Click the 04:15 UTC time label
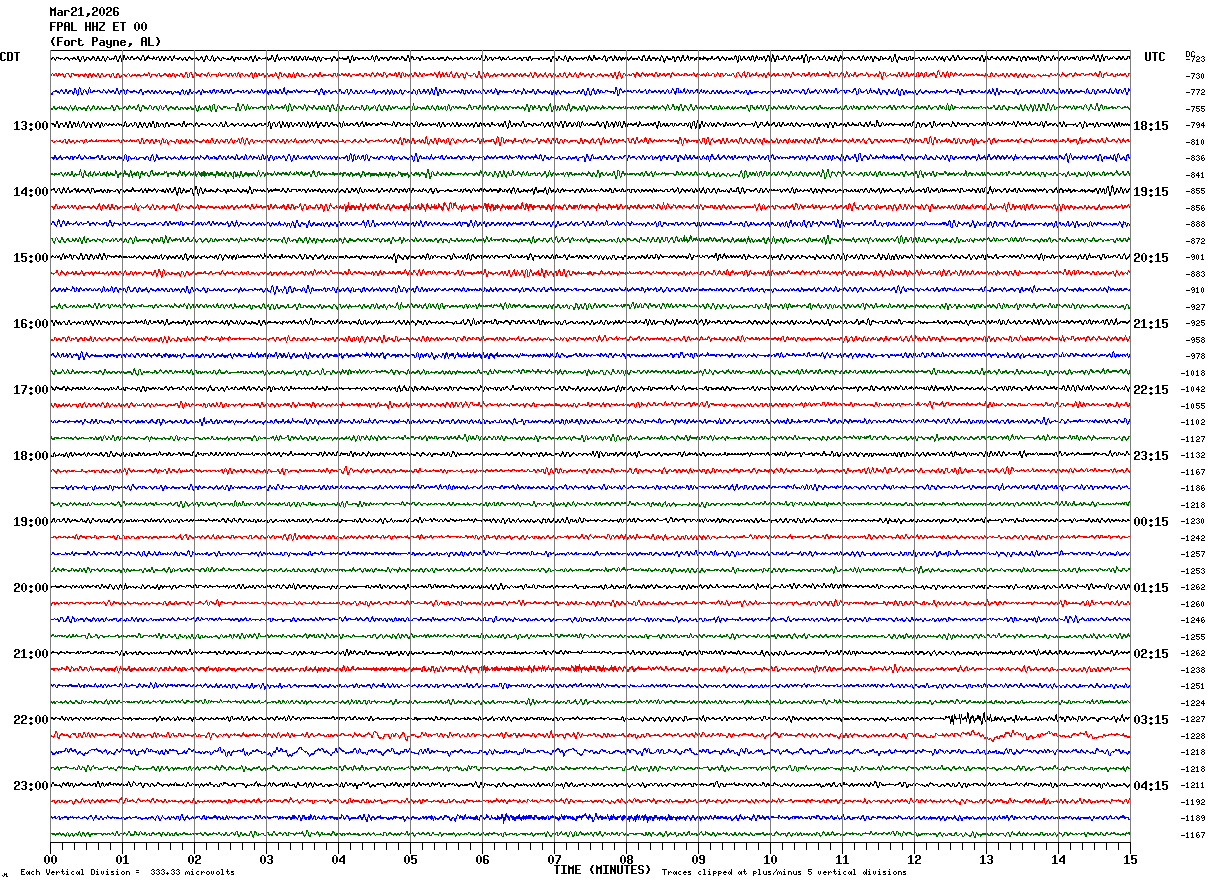This screenshot has height=886, width=1210. tap(1151, 786)
